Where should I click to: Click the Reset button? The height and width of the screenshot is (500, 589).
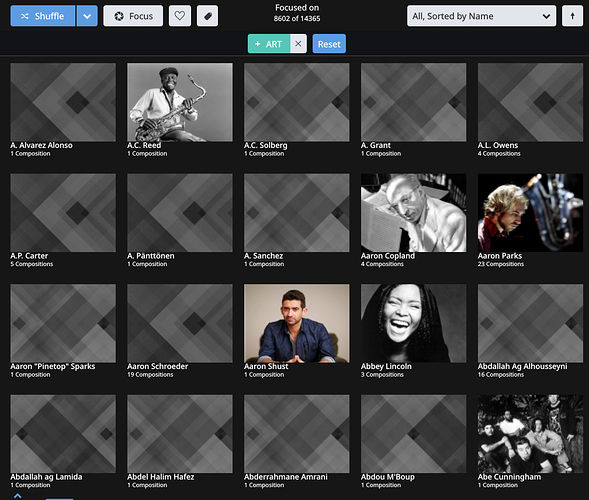pyautogui.click(x=329, y=44)
